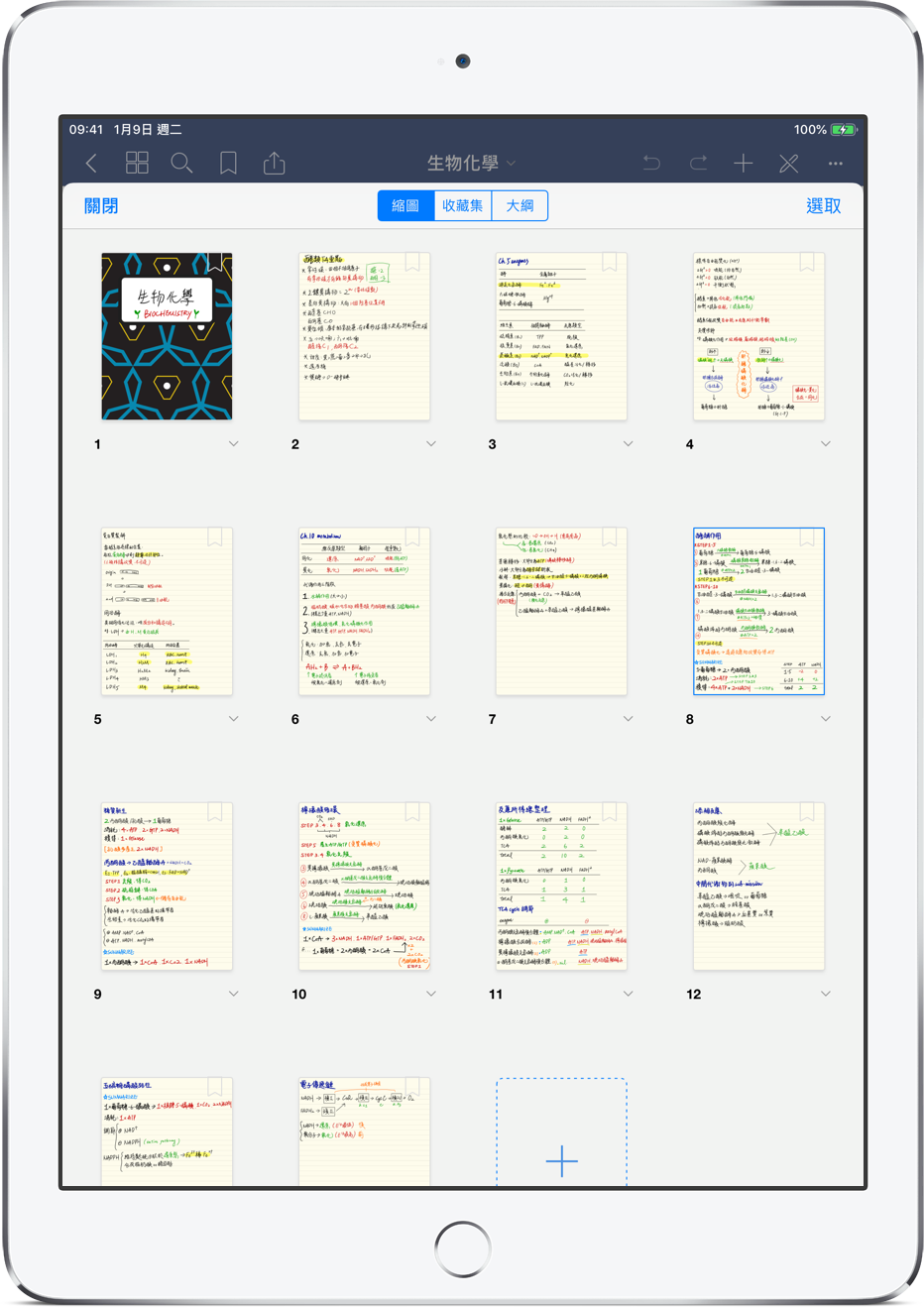This screenshot has height=1308, width=924.
Task: Expand the page 10 options chevron
Action: [x=430, y=994]
